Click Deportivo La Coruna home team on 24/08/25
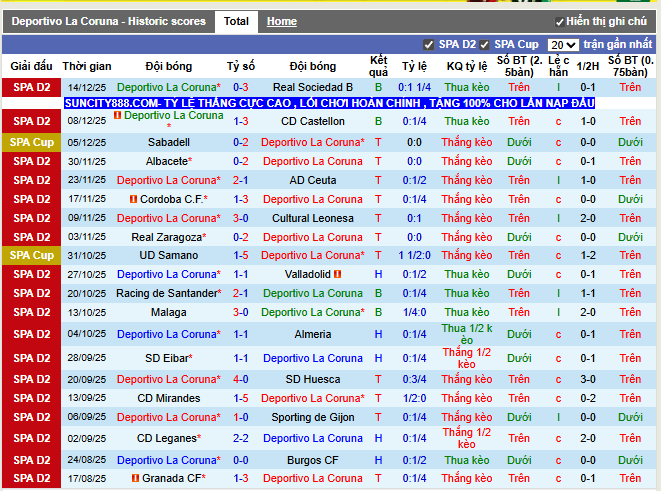Image resolution: width=661 pixels, height=491 pixels. point(169,460)
